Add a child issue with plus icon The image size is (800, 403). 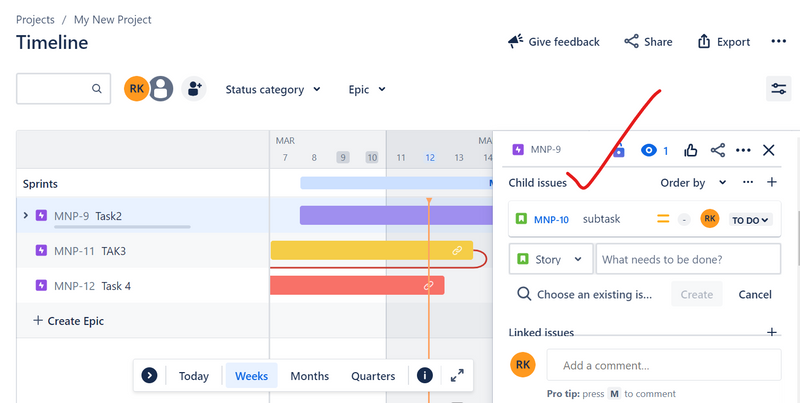coord(772,183)
